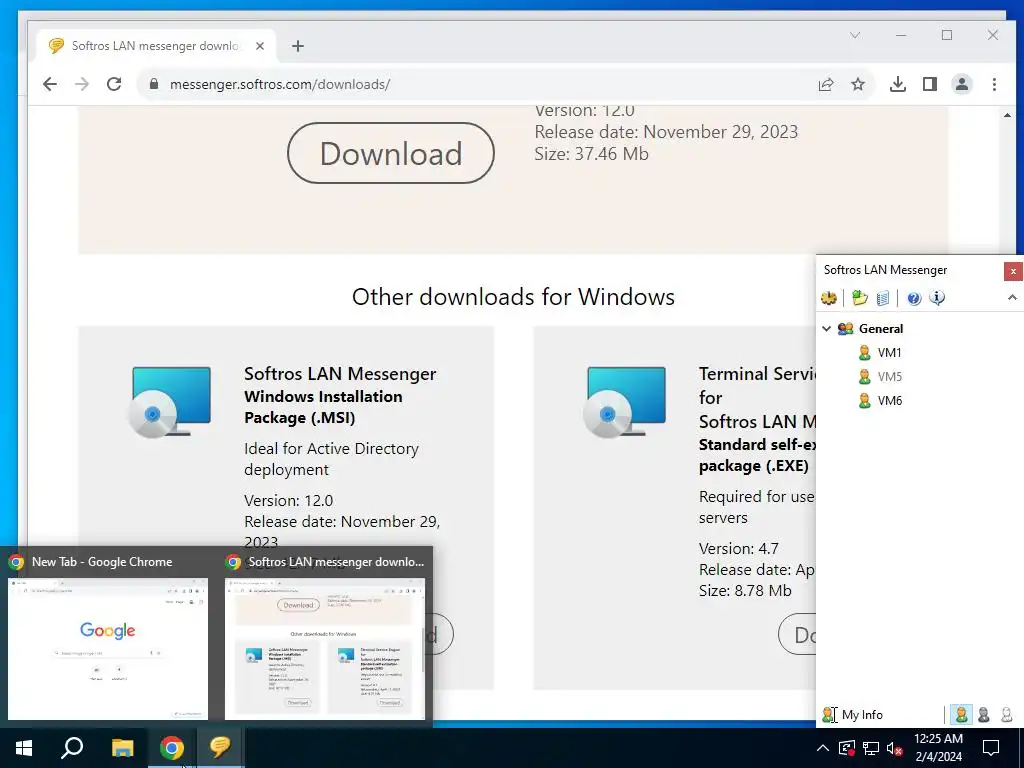This screenshot has height=768, width=1024.
Task: Open Windows taskbar search
Action: 72,748
